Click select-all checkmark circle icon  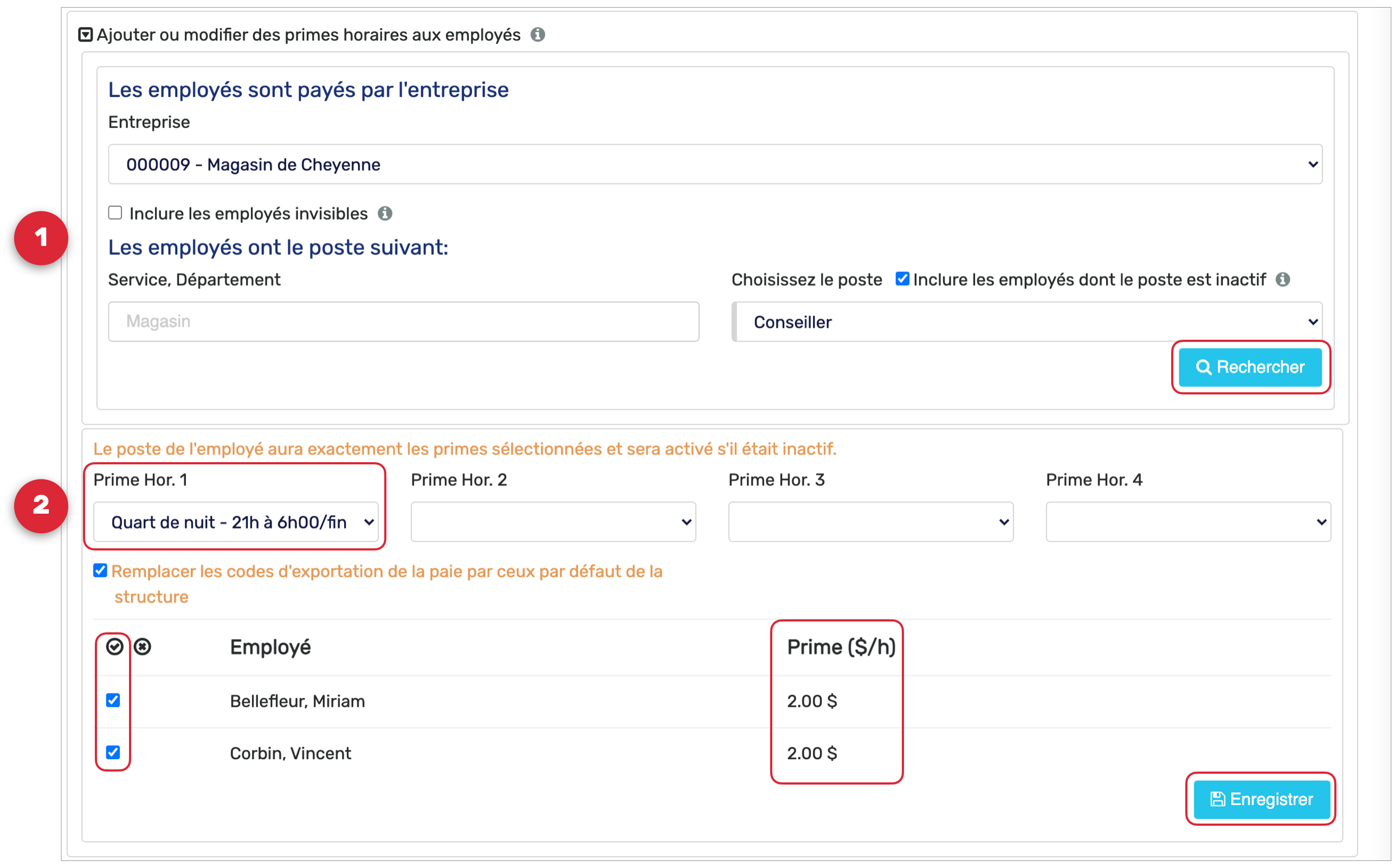click(x=115, y=647)
